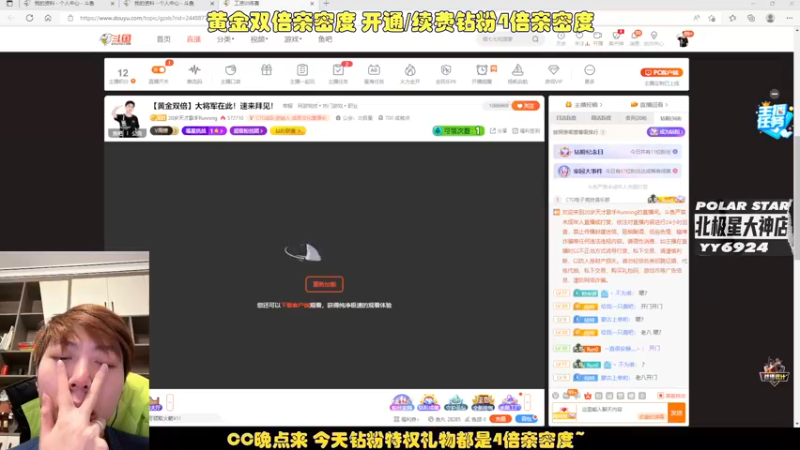Switch to the first (daily) ranking tab

[x=566, y=118]
